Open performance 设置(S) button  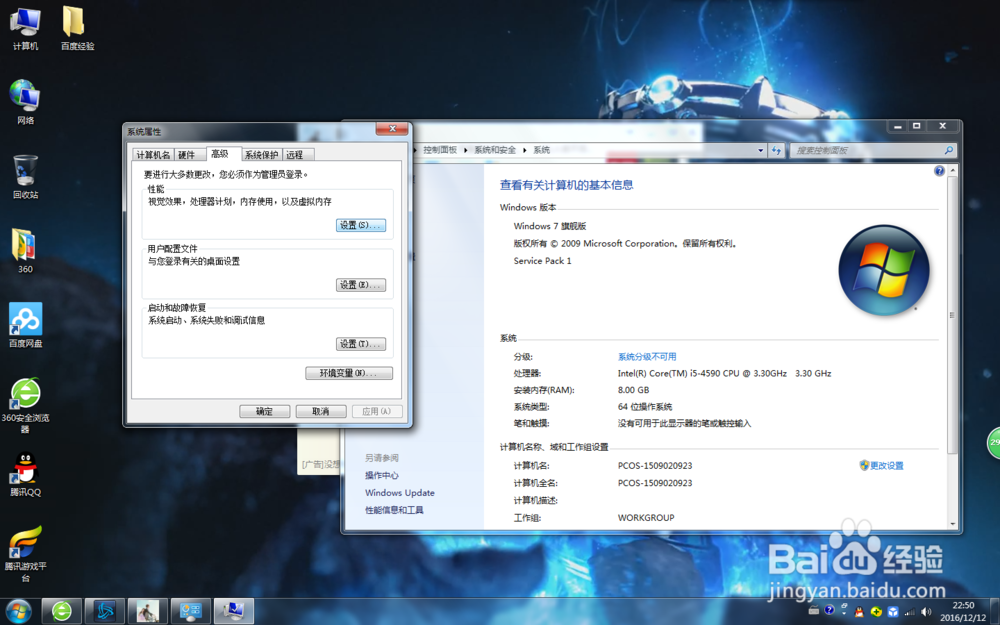point(361,225)
